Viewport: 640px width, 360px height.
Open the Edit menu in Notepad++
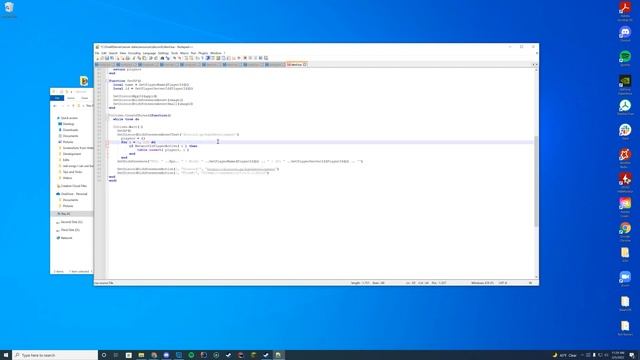104,53
